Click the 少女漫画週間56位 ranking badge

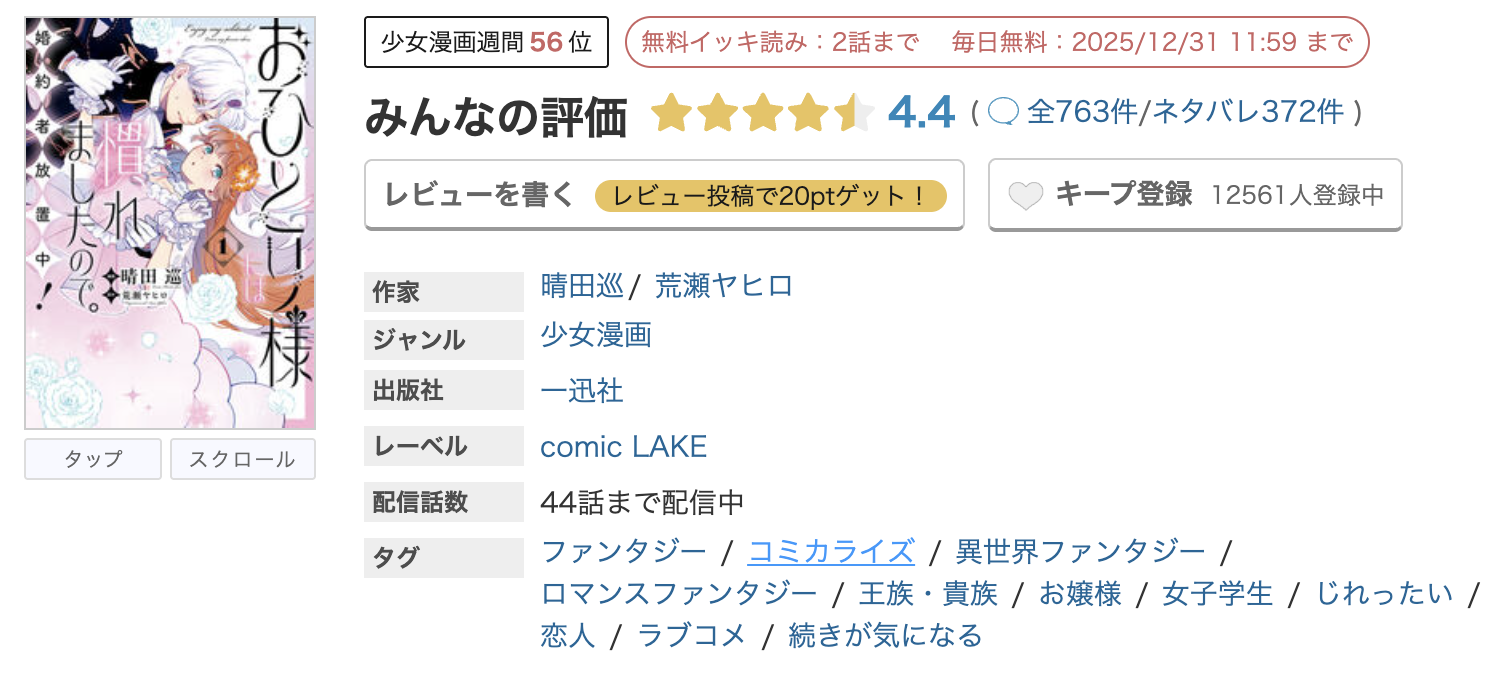tap(487, 41)
